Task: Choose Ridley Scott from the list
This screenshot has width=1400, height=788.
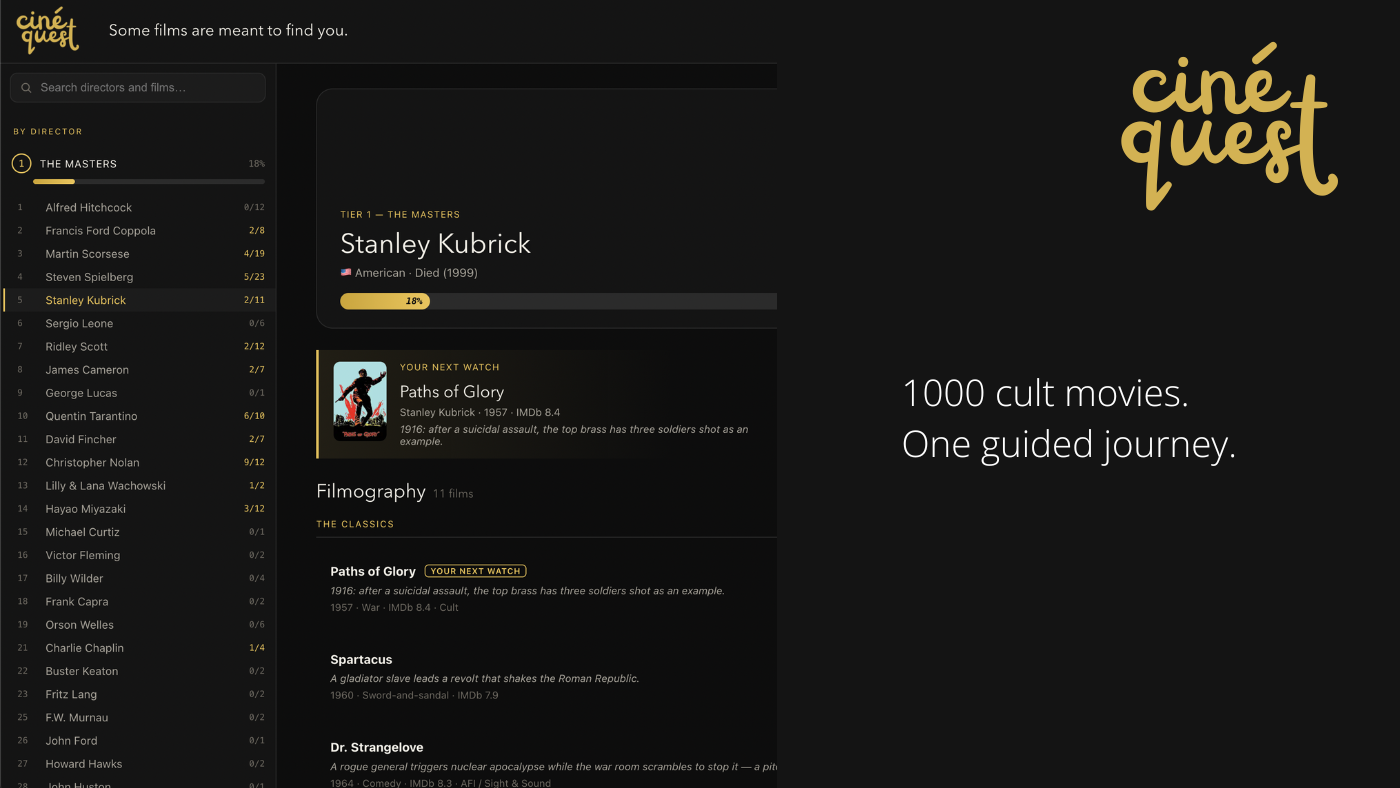Action: (138, 346)
